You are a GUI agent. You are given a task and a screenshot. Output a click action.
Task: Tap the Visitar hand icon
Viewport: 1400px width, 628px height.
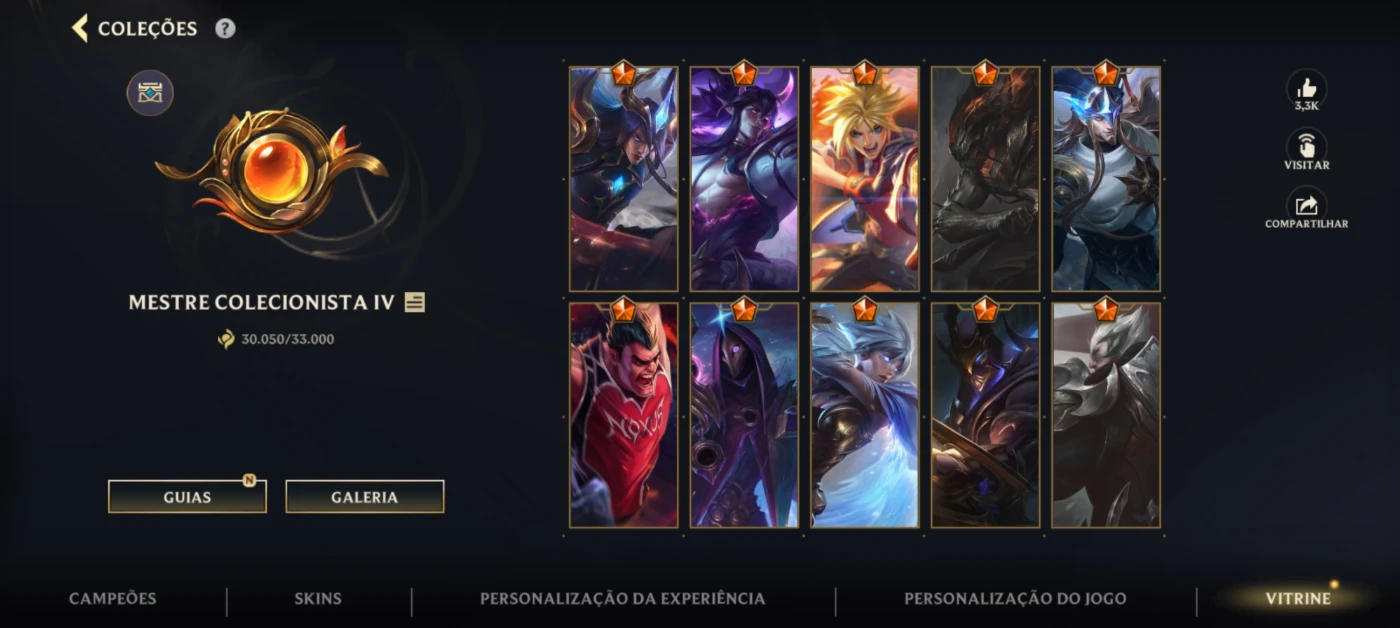click(1306, 146)
